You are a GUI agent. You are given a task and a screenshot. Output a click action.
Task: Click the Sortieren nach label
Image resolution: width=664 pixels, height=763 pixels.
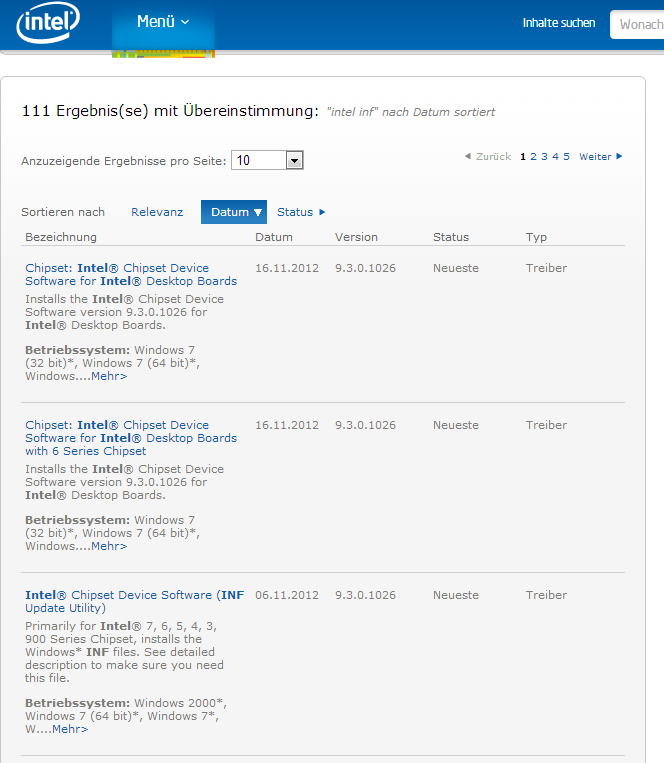[x=63, y=212]
